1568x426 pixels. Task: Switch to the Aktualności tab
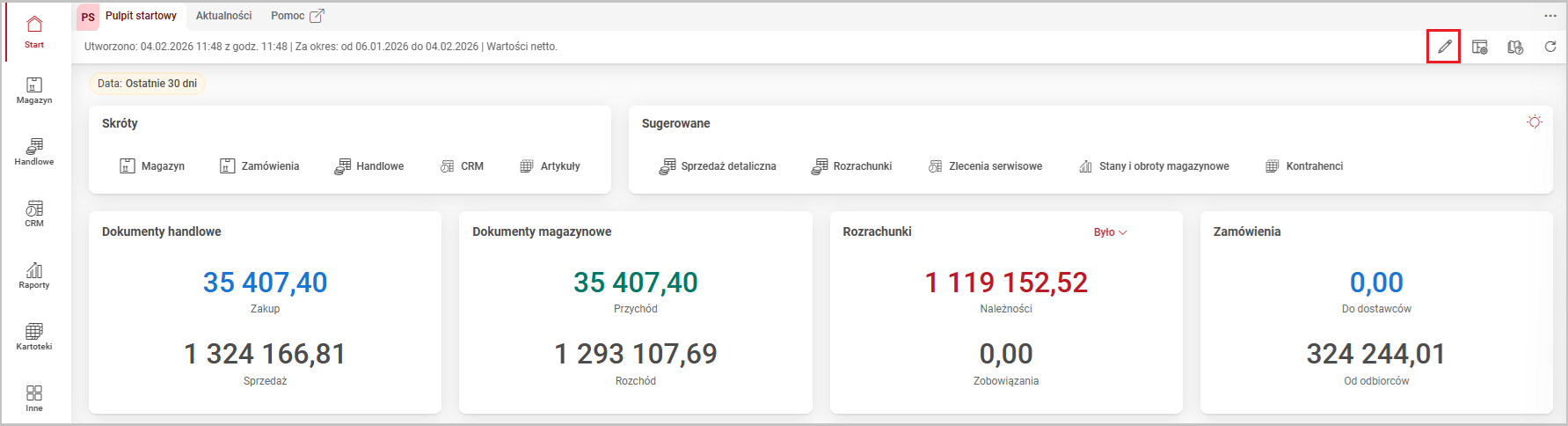223,16
